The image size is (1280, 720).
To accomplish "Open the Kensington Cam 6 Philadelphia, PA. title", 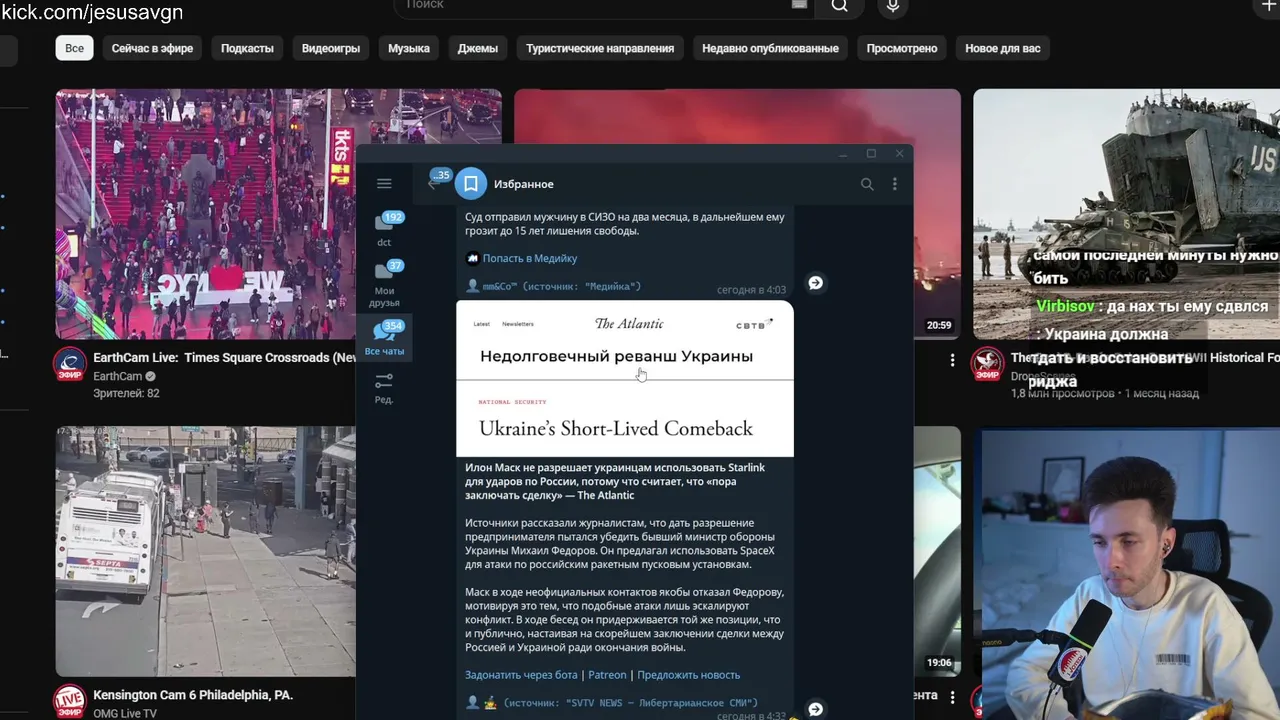I will [x=193, y=695].
